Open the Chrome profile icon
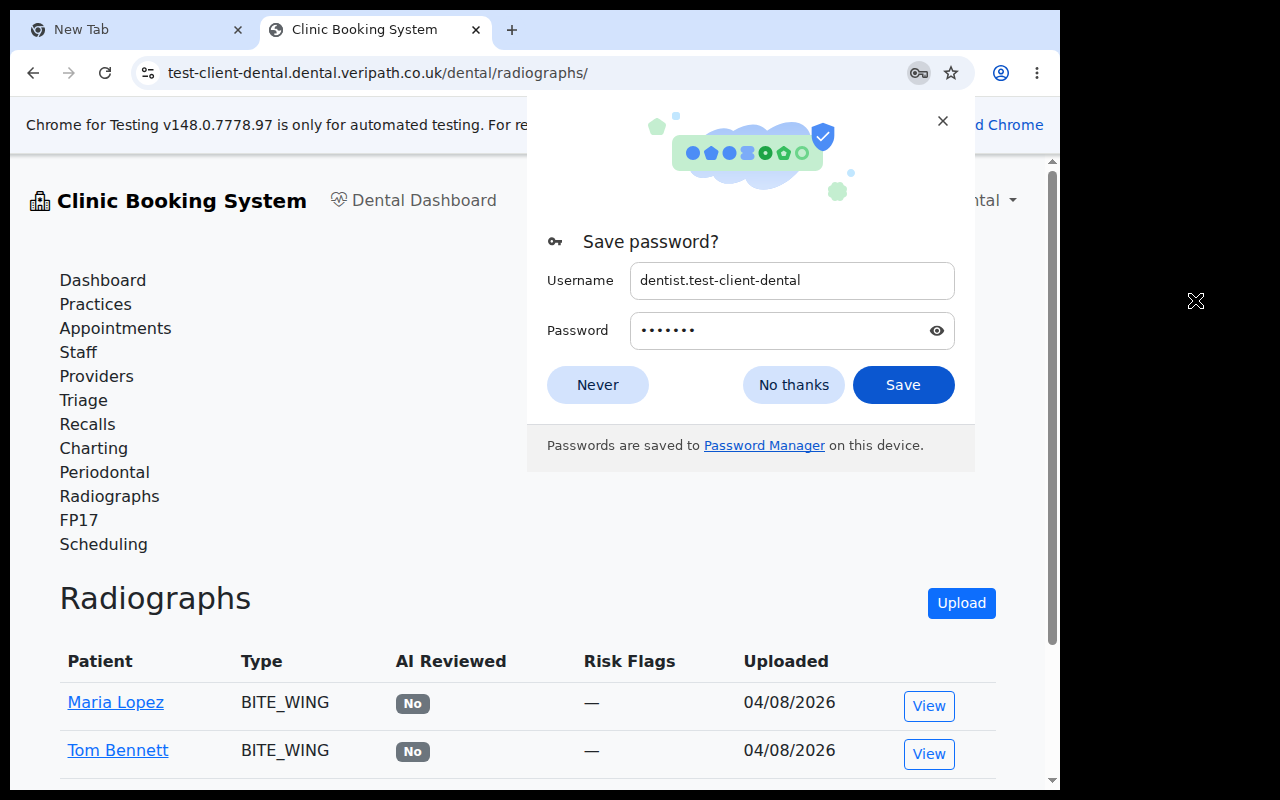Viewport: 1280px width, 800px height. (1001, 73)
